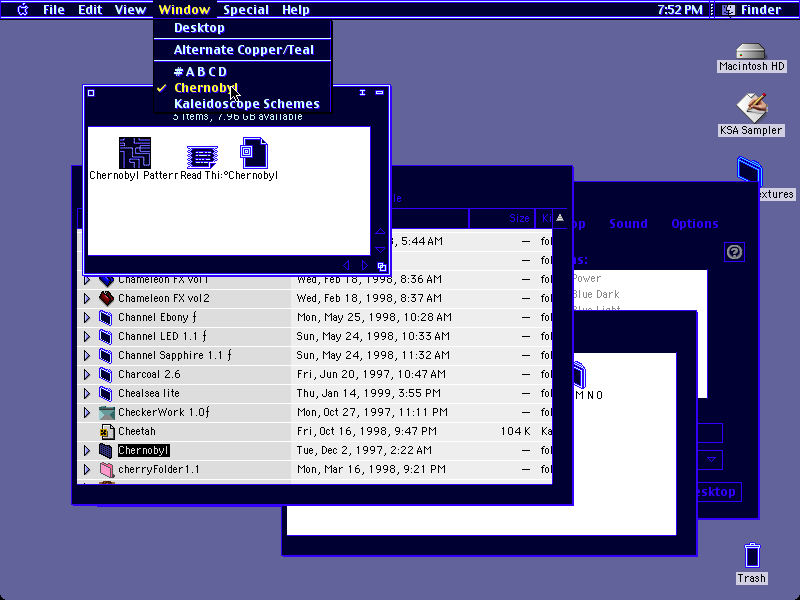Sort list by Size column header
This screenshot has width=800, height=600.
(502, 218)
